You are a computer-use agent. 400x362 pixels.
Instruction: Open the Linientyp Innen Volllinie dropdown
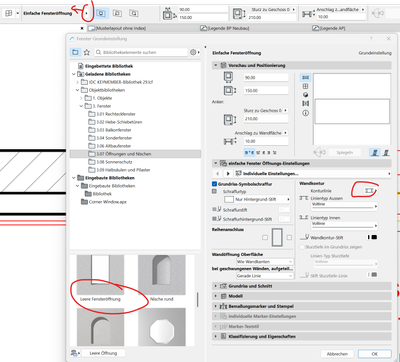[344, 226]
